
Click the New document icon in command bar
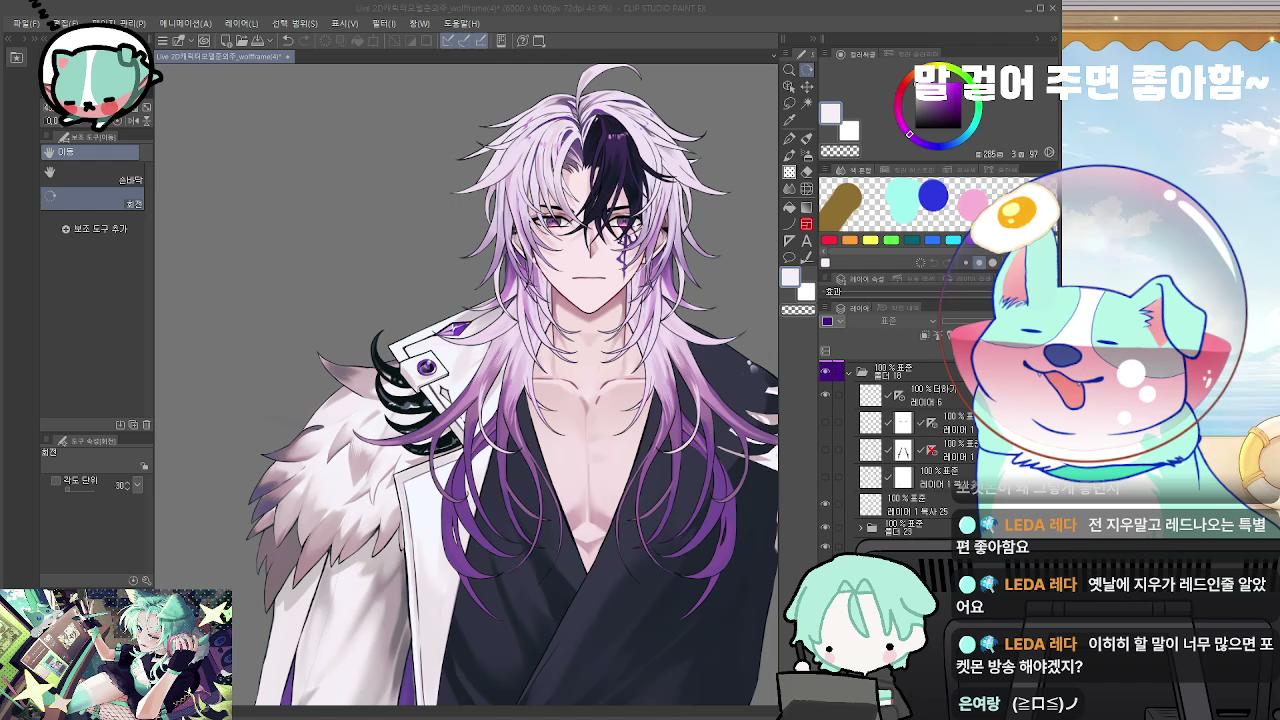[226, 41]
